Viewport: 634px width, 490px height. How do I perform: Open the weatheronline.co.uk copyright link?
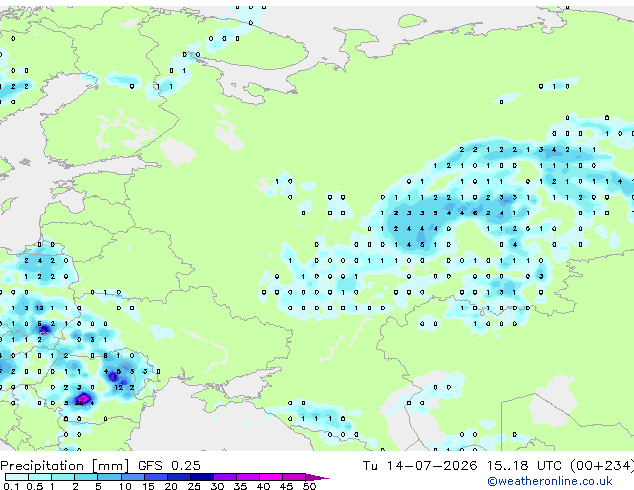pyautogui.click(x=550, y=481)
